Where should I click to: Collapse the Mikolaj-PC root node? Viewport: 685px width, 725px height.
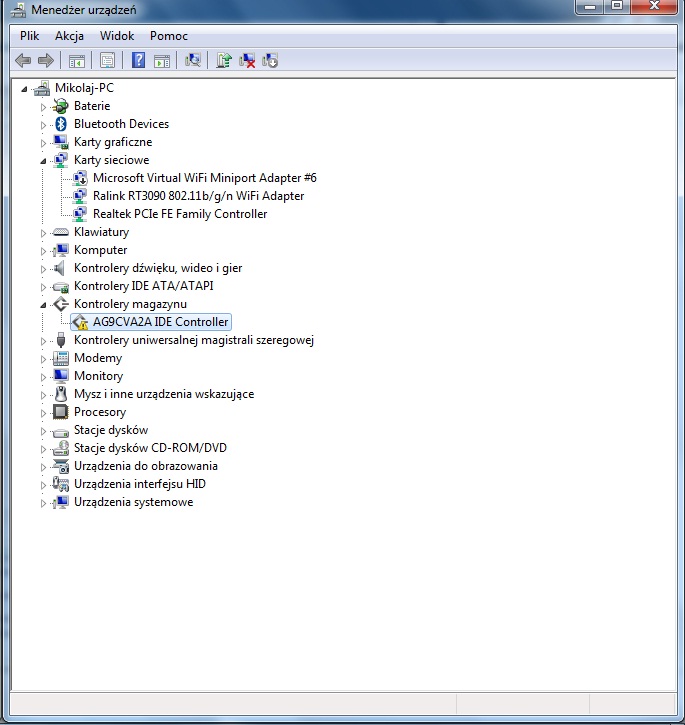pyautogui.click(x=24, y=89)
